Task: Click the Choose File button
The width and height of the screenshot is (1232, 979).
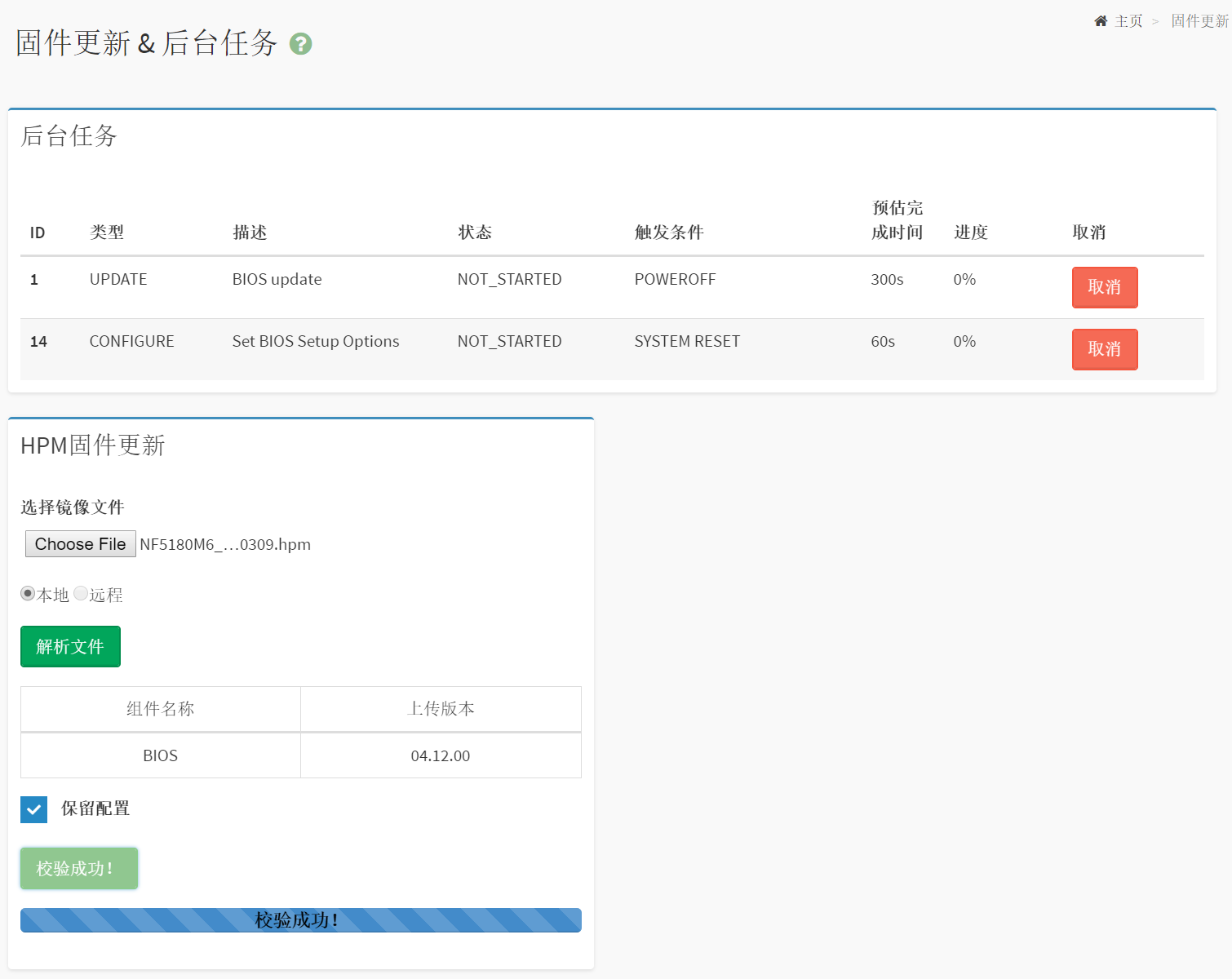Action: (x=80, y=544)
